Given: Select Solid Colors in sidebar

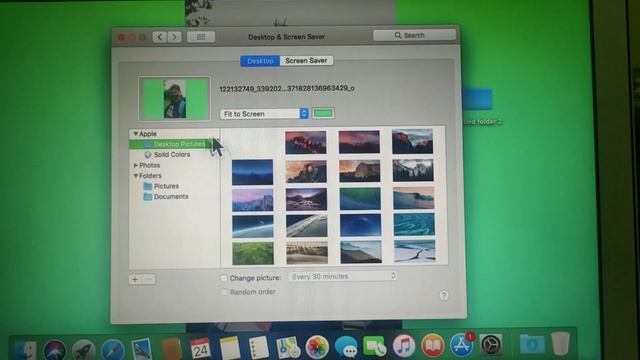Looking at the screenshot, I should 171,155.
